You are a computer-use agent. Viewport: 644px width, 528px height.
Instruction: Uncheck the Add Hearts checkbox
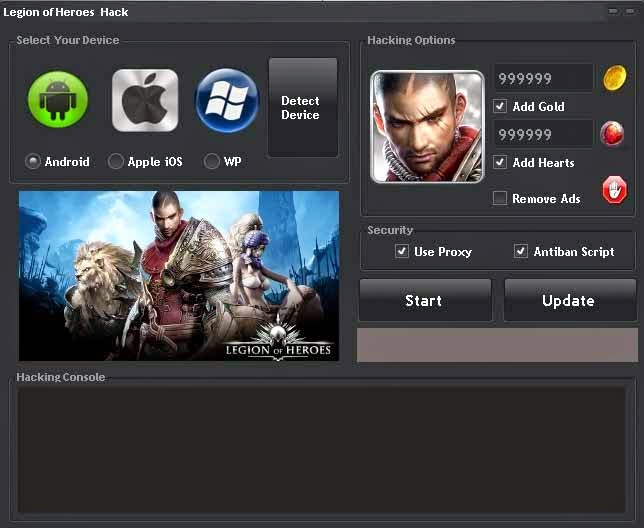(x=499, y=162)
